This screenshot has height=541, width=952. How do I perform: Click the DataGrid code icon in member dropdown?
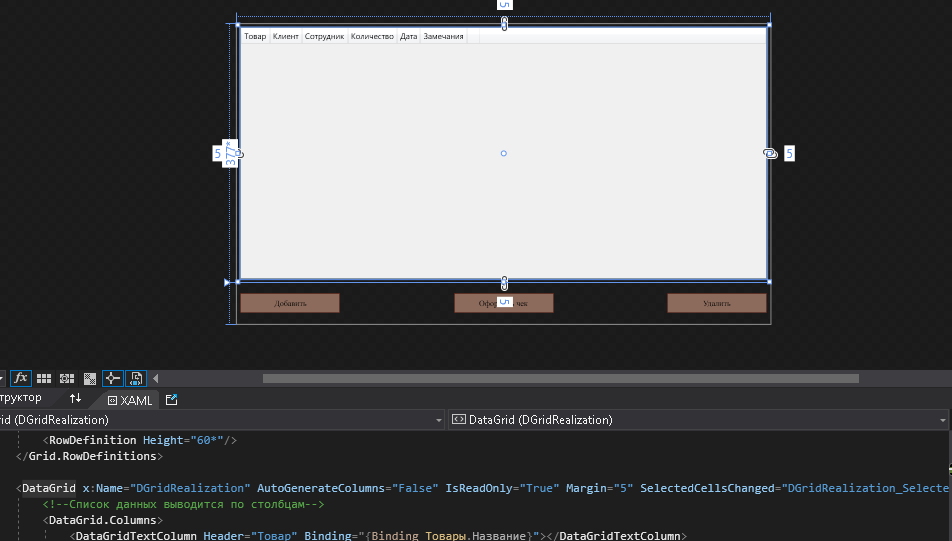[x=459, y=420]
